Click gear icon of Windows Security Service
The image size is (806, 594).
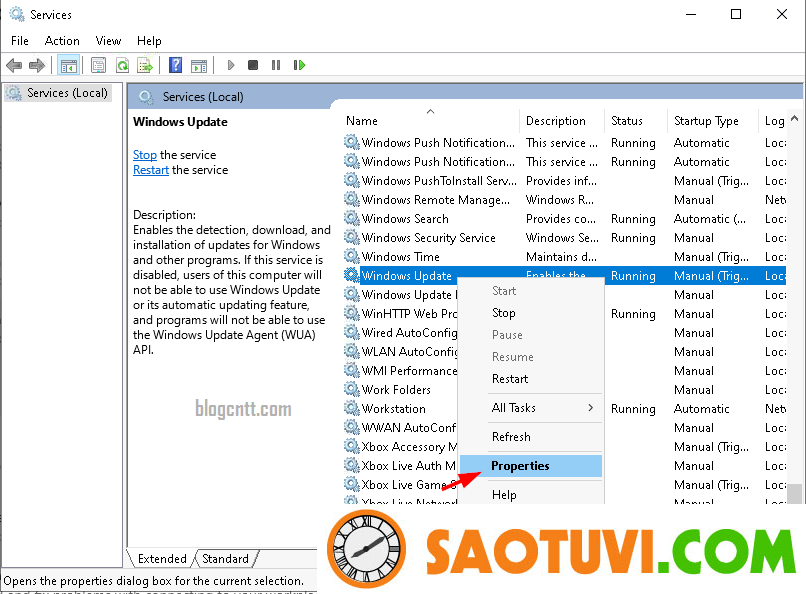352,237
